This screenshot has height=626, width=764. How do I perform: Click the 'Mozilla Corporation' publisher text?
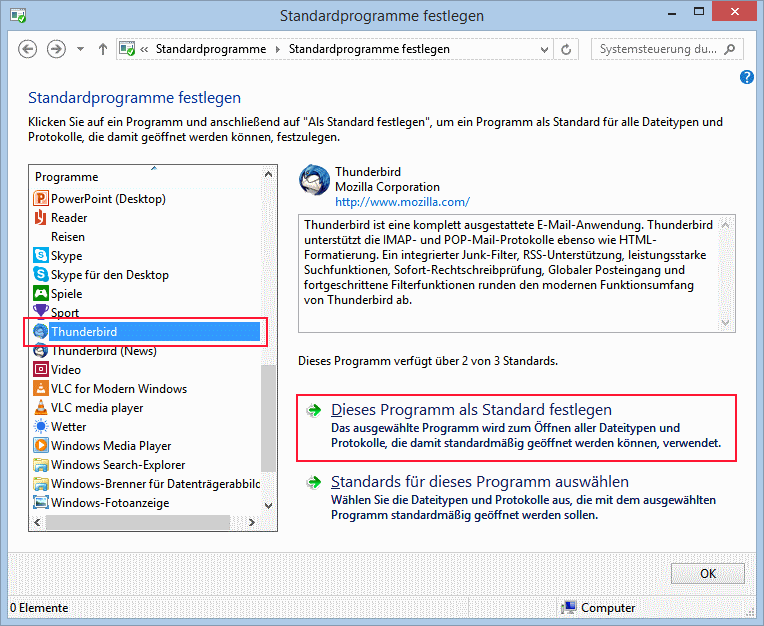coord(387,187)
